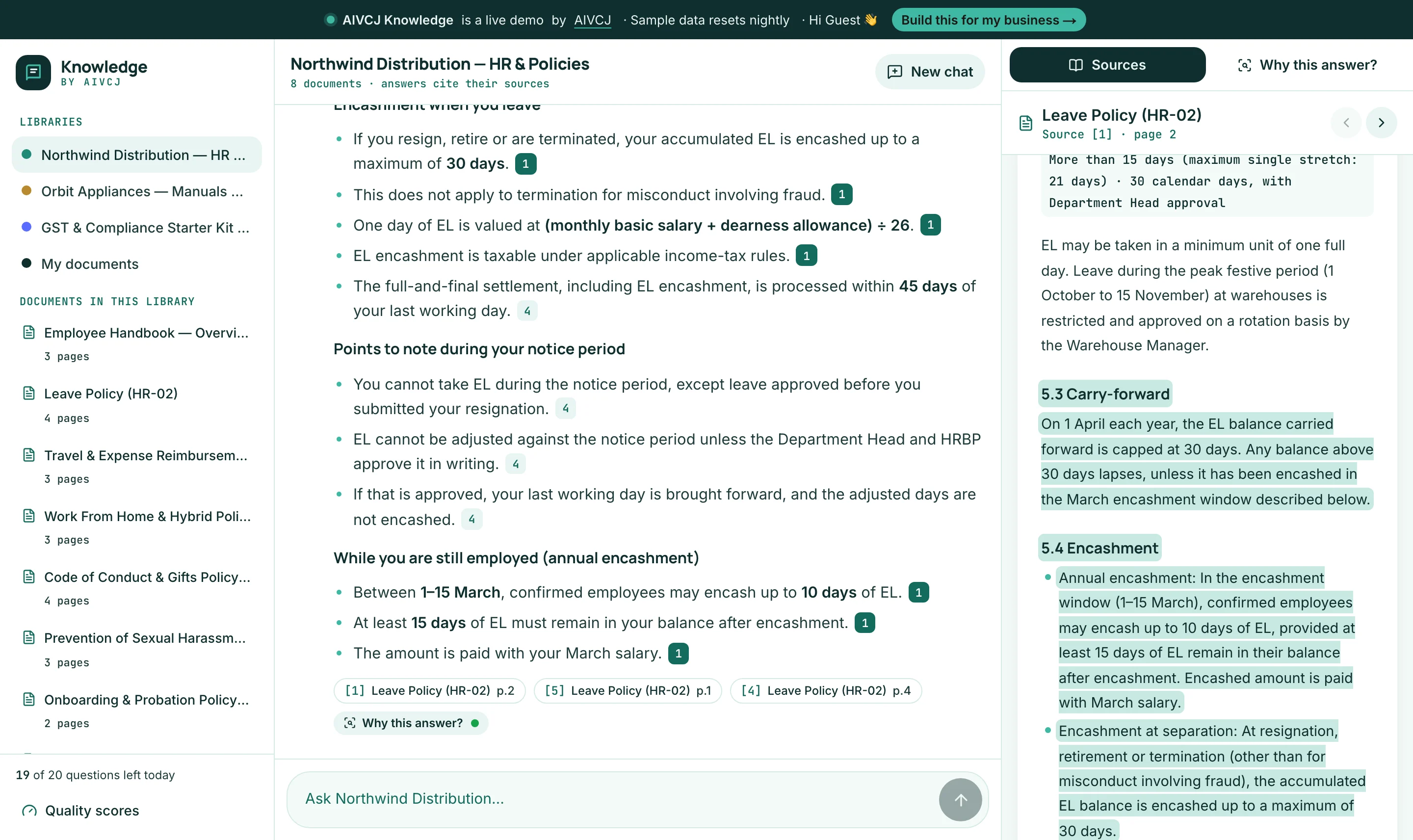This screenshot has height=840, width=1413.
Task: Switch to the Why this answer? tab
Action: [x=1307, y=65]
